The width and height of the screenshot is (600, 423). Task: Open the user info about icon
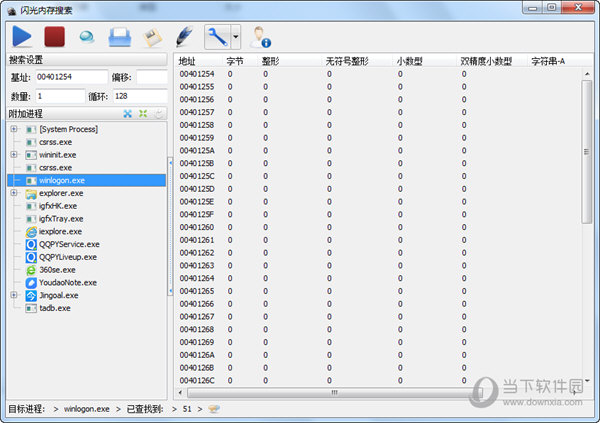tap(260, 37)
